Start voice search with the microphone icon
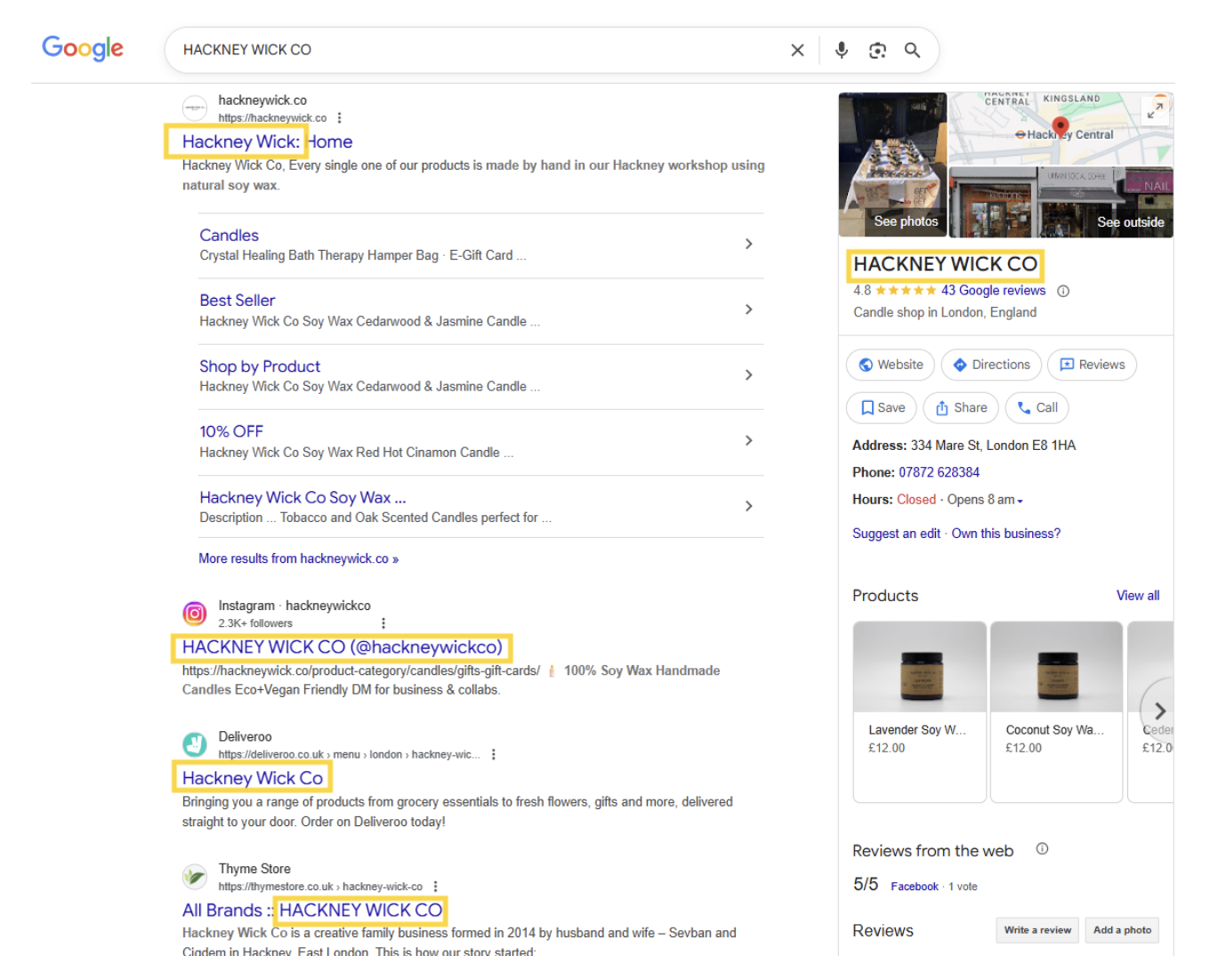The image size is (1210, 980). point(841,51)
